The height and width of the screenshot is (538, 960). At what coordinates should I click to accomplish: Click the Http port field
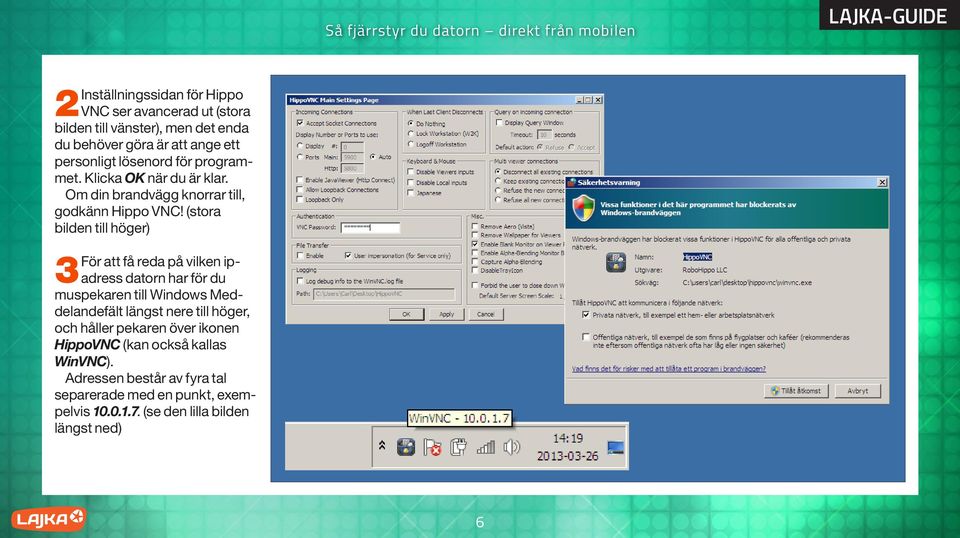pos(352,168)
